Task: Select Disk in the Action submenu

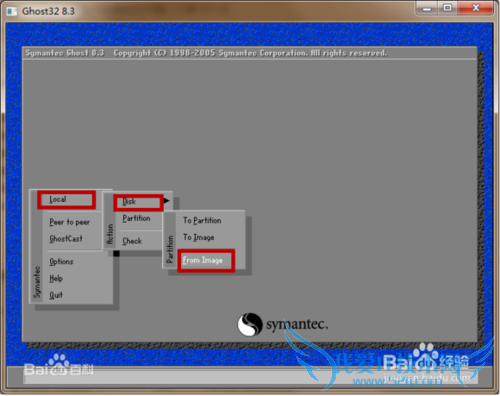Action: [x=138, y=202]
